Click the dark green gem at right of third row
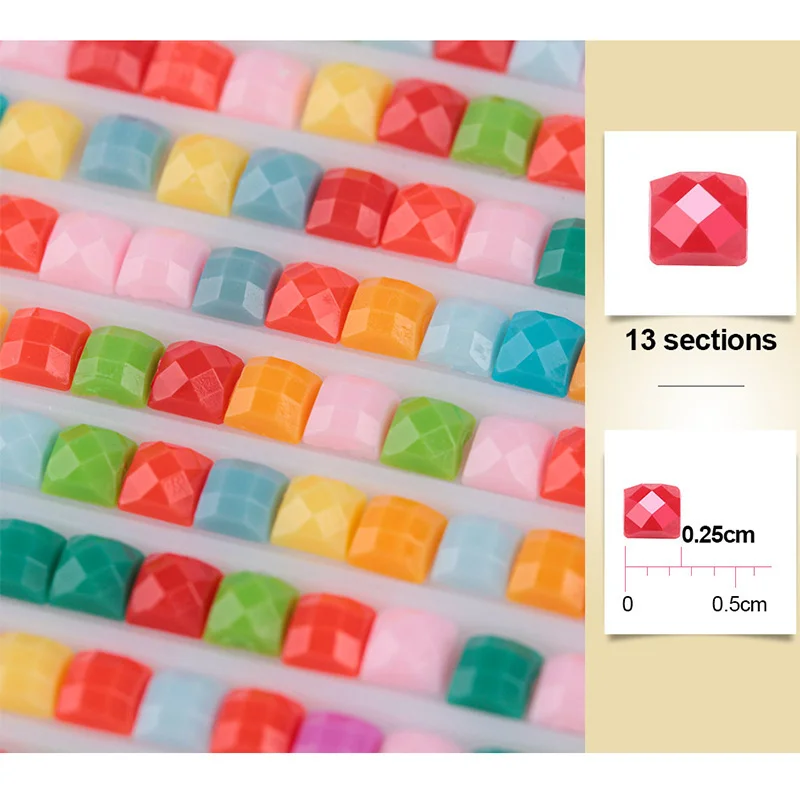Screen dimensions: 800x800 [x=561, y=256]
